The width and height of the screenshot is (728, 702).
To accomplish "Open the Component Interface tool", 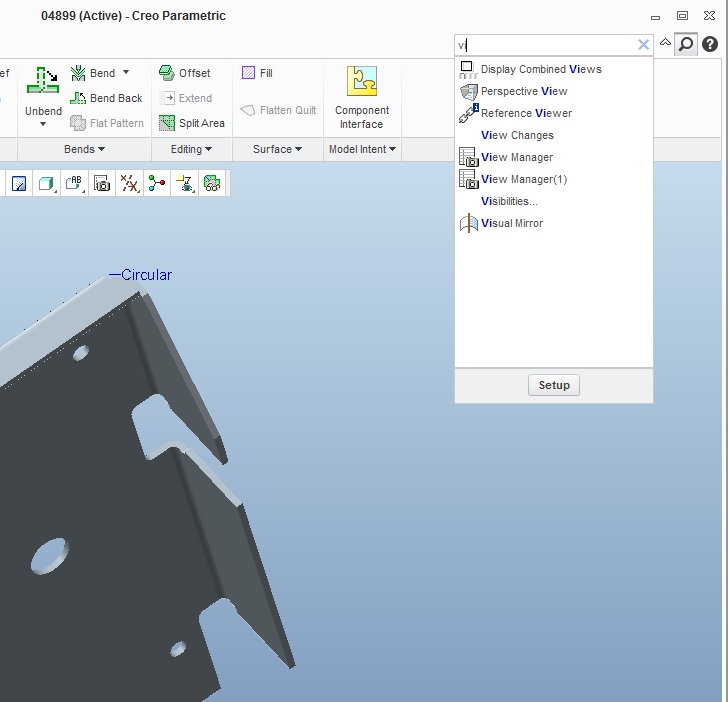I will click(x=362, y=98).
